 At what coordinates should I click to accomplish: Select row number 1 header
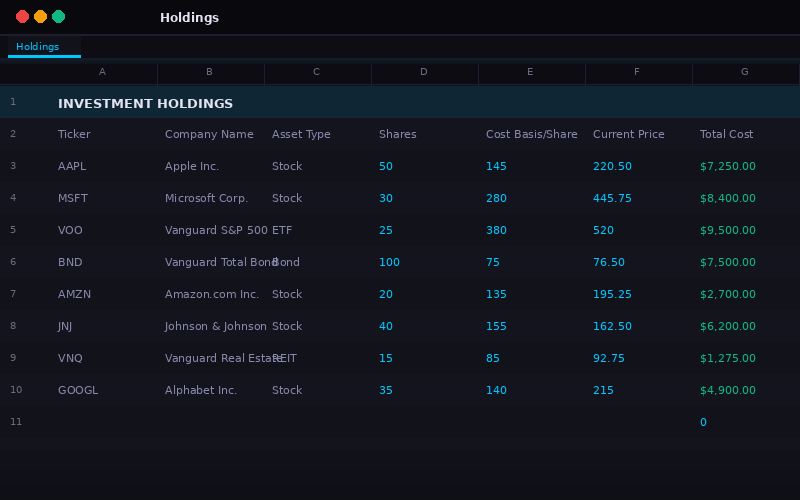point(13,102)
